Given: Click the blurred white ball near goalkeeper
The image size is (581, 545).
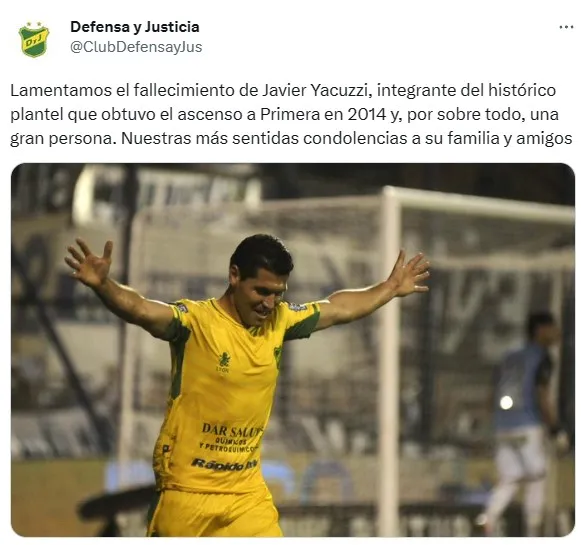Looking at the screenshot, I should (506, 402).
